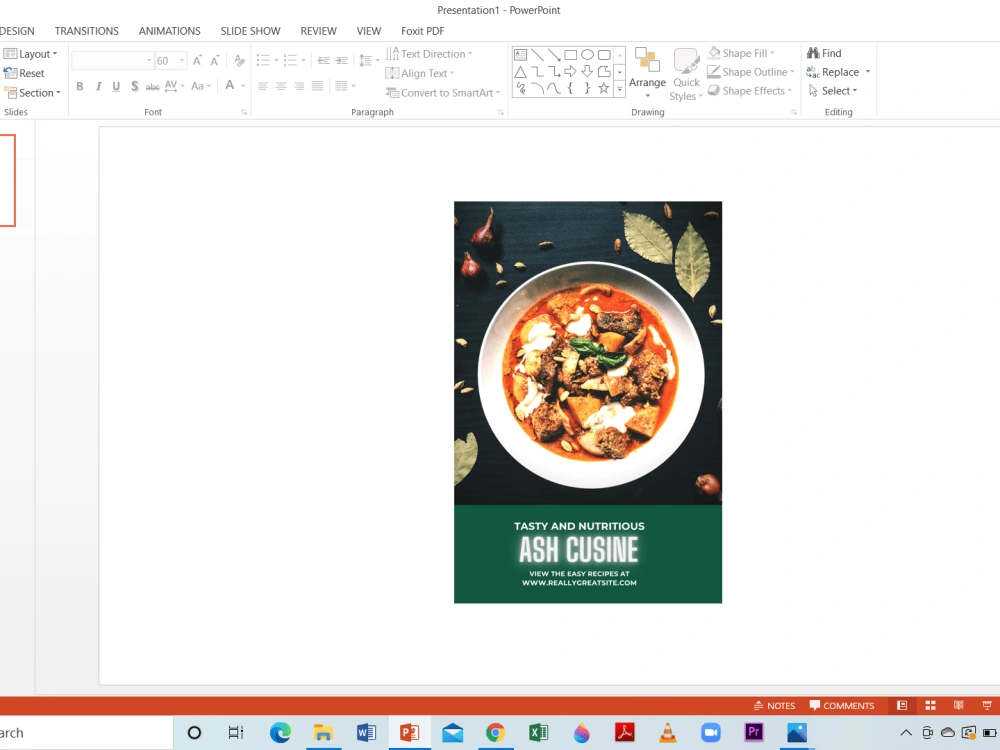This screenshot has width=1000, height=750.
Task: Toggle Text Shadow formatting
Action: pyautogui.click(x=135, y=86)
